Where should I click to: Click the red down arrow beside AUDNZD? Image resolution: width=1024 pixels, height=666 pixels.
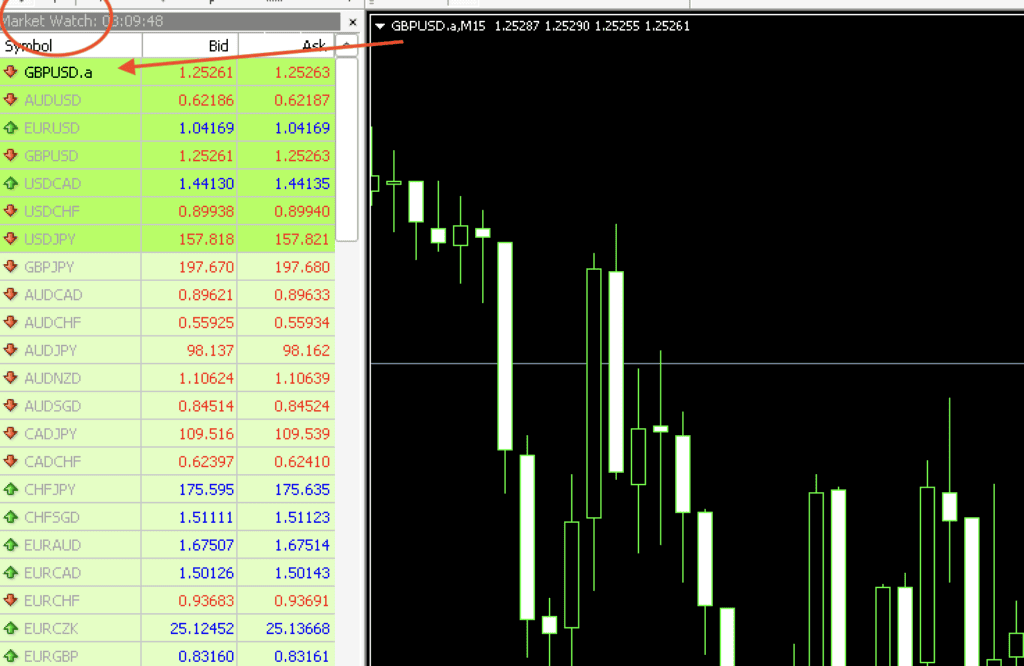[11, 378]
